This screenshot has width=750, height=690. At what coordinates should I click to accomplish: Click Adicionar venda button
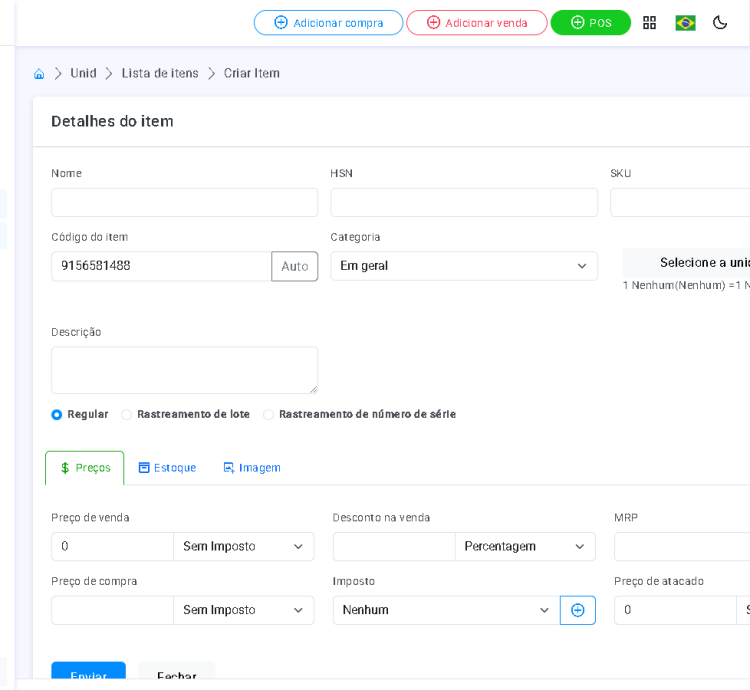(x=476, y=23)
